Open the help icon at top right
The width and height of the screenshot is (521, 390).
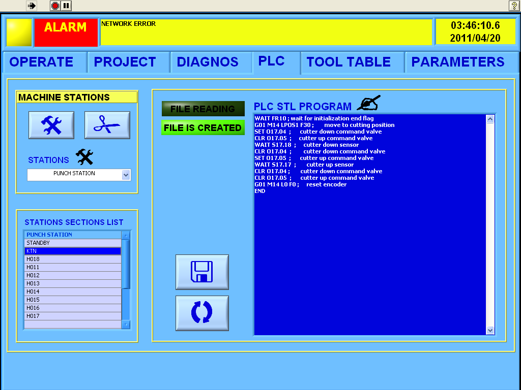tap(514, 6)
